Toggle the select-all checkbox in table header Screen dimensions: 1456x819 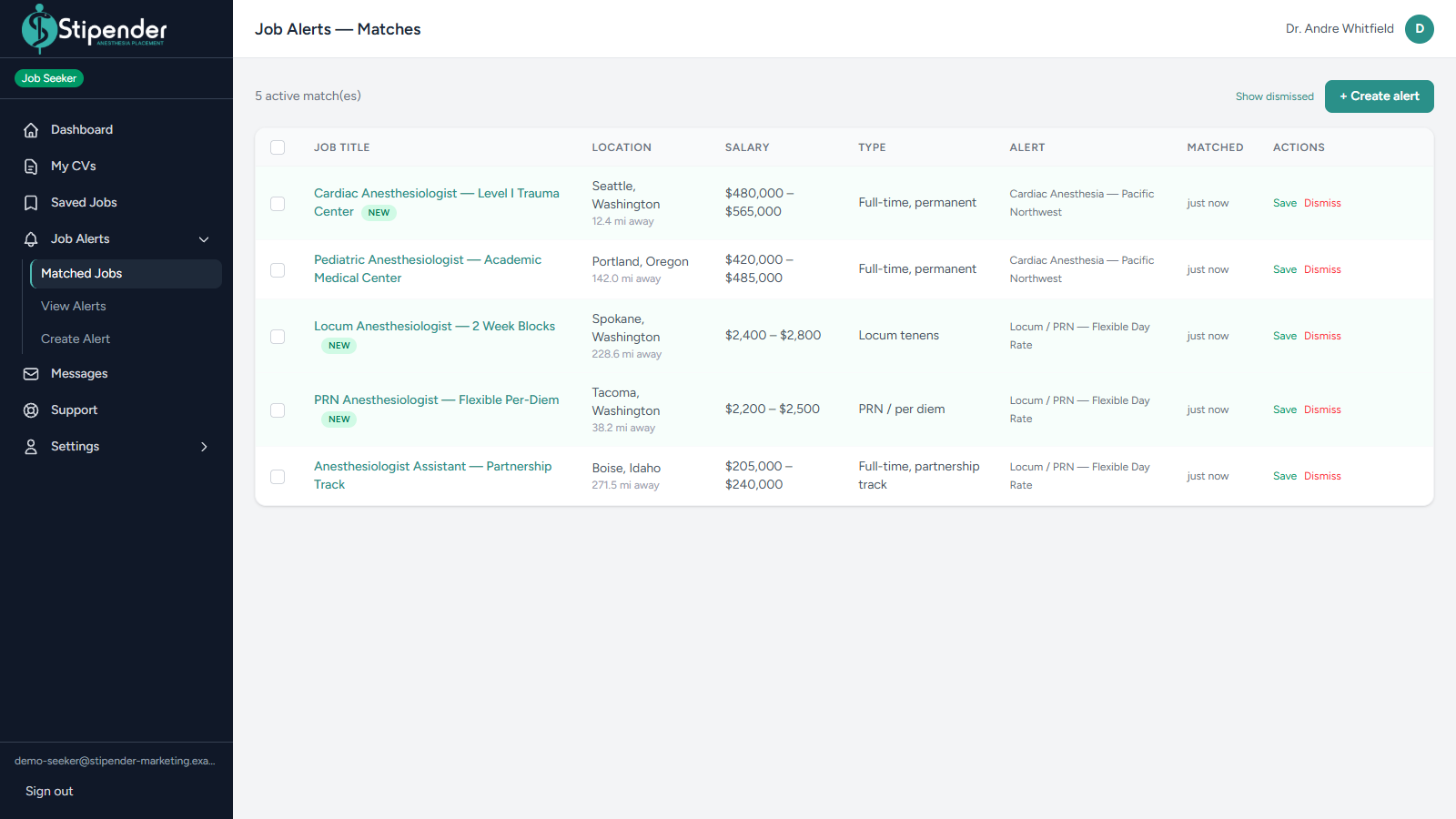278,147
